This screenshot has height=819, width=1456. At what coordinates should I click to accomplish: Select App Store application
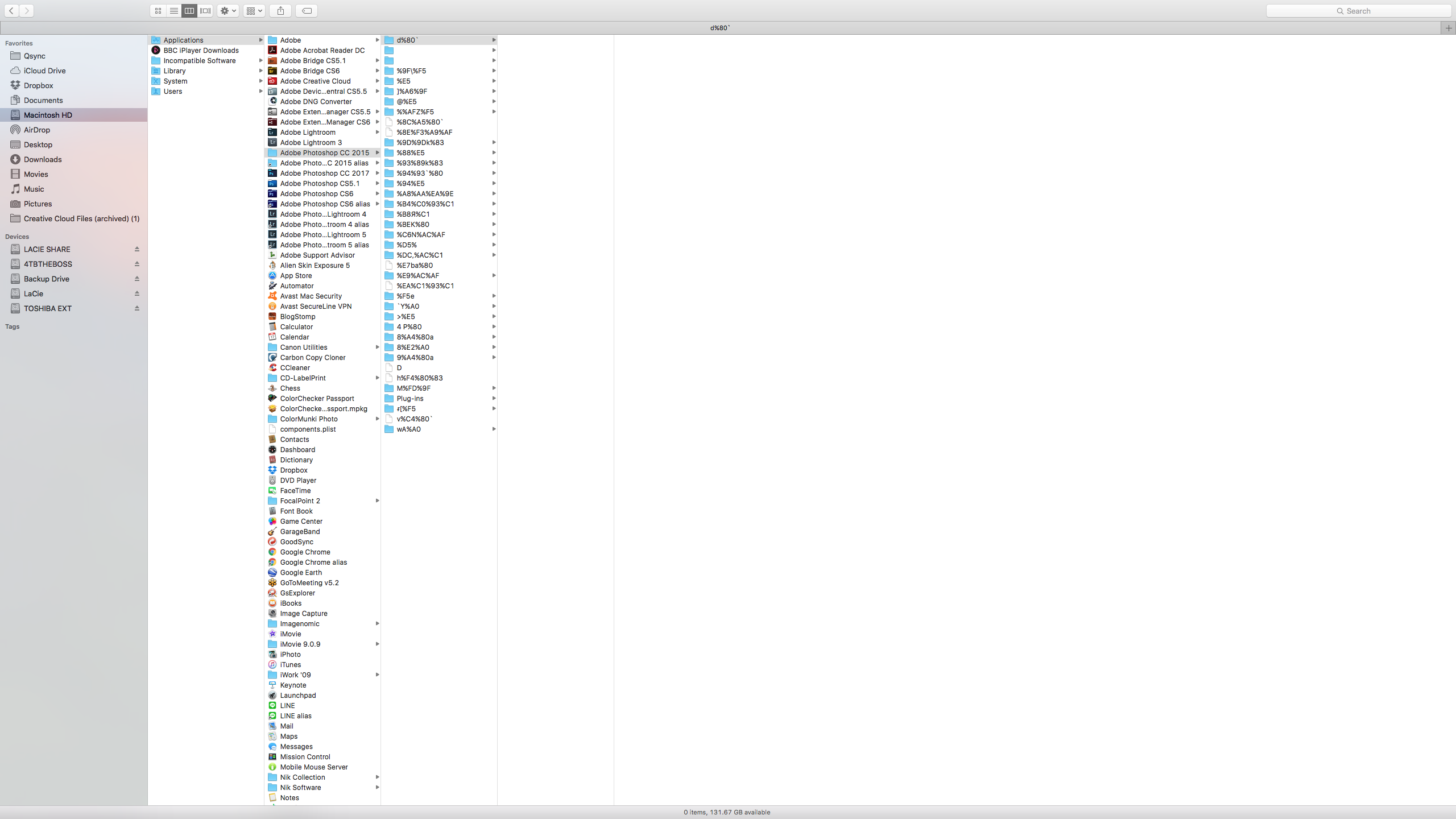296,275
